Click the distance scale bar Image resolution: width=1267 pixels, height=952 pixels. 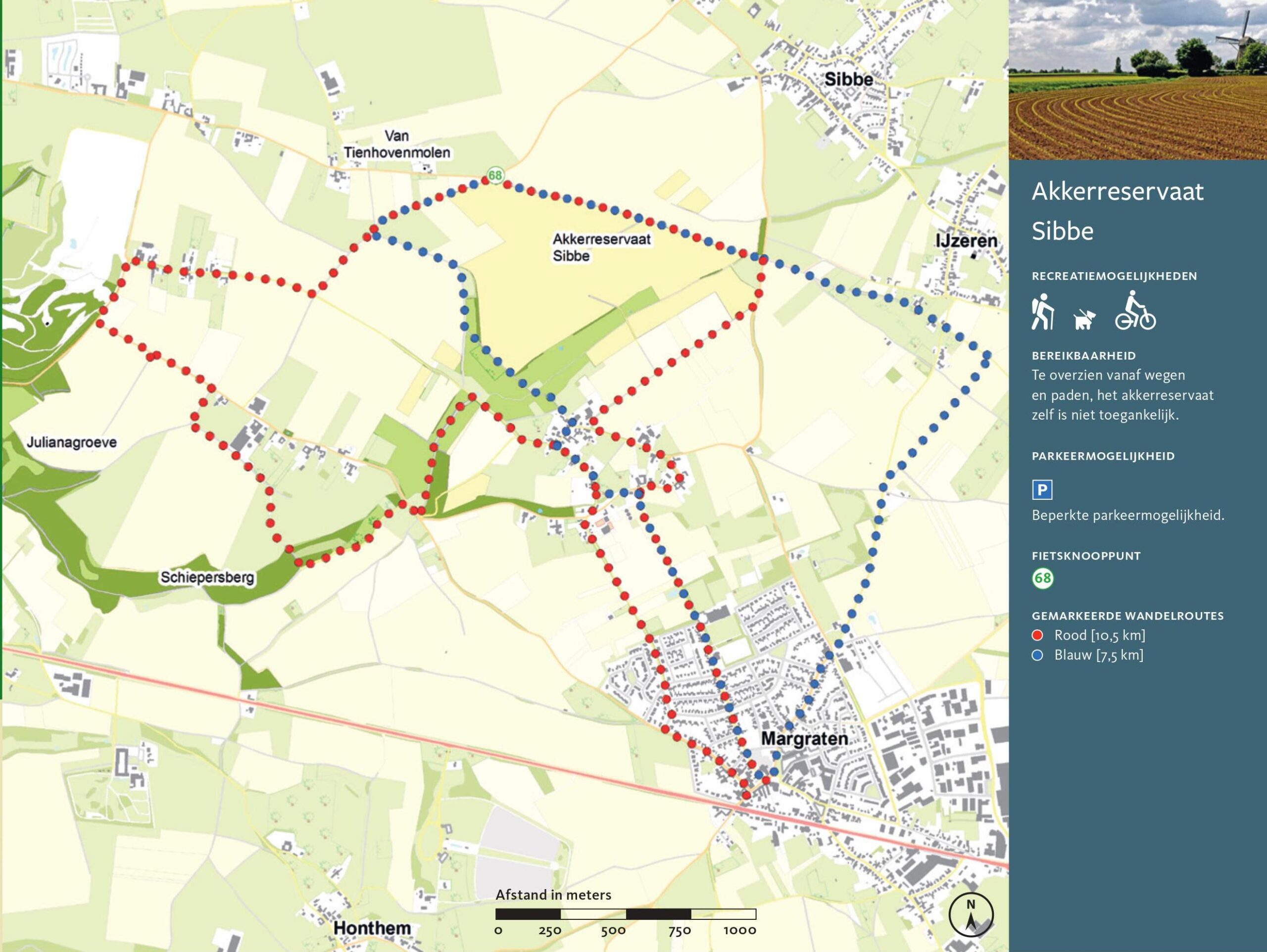click(x=626, y=914)
